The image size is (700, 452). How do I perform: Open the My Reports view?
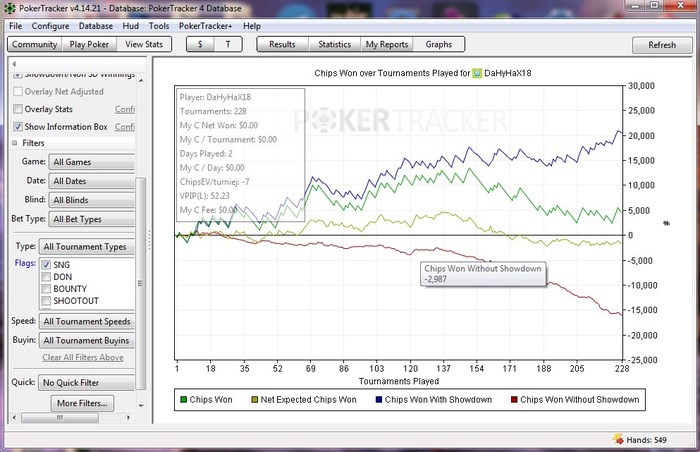[x=387, y=44]
